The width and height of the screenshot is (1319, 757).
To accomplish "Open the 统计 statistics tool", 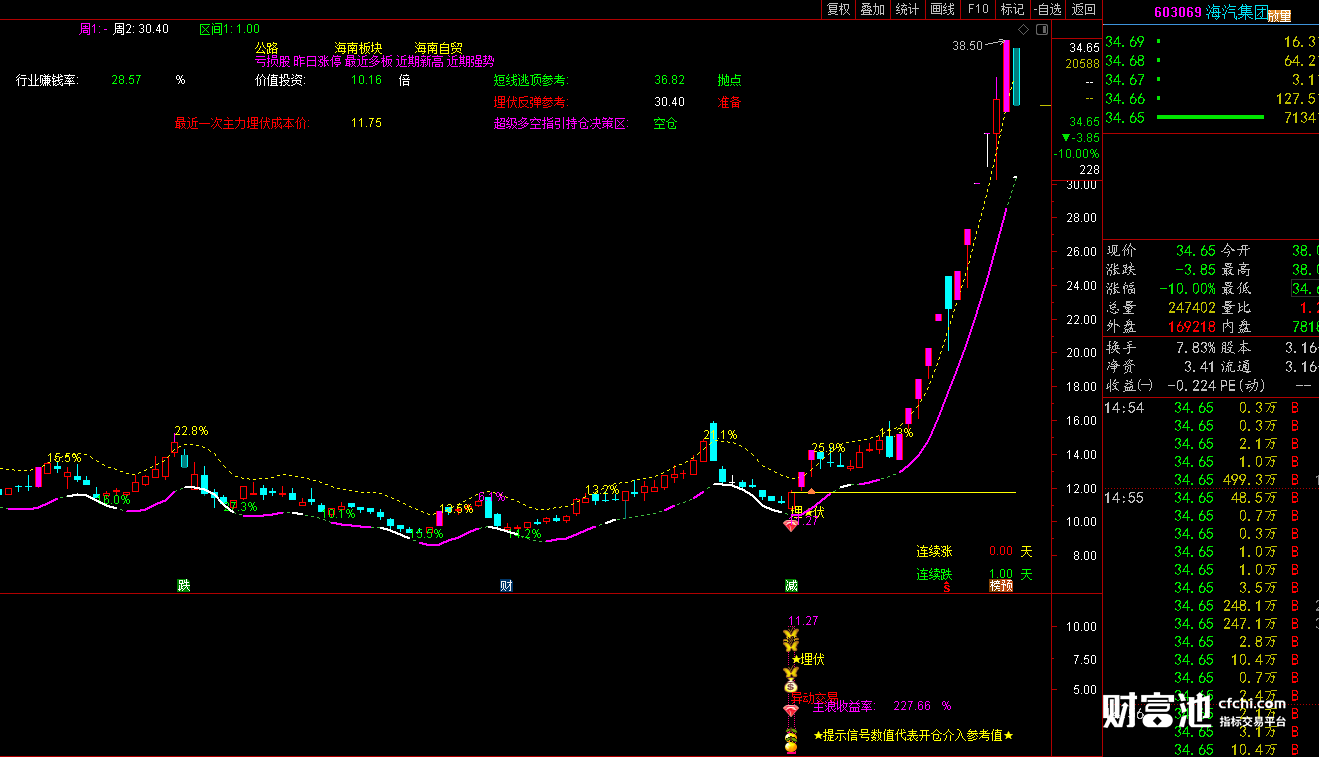I will [x=907, y=9].
